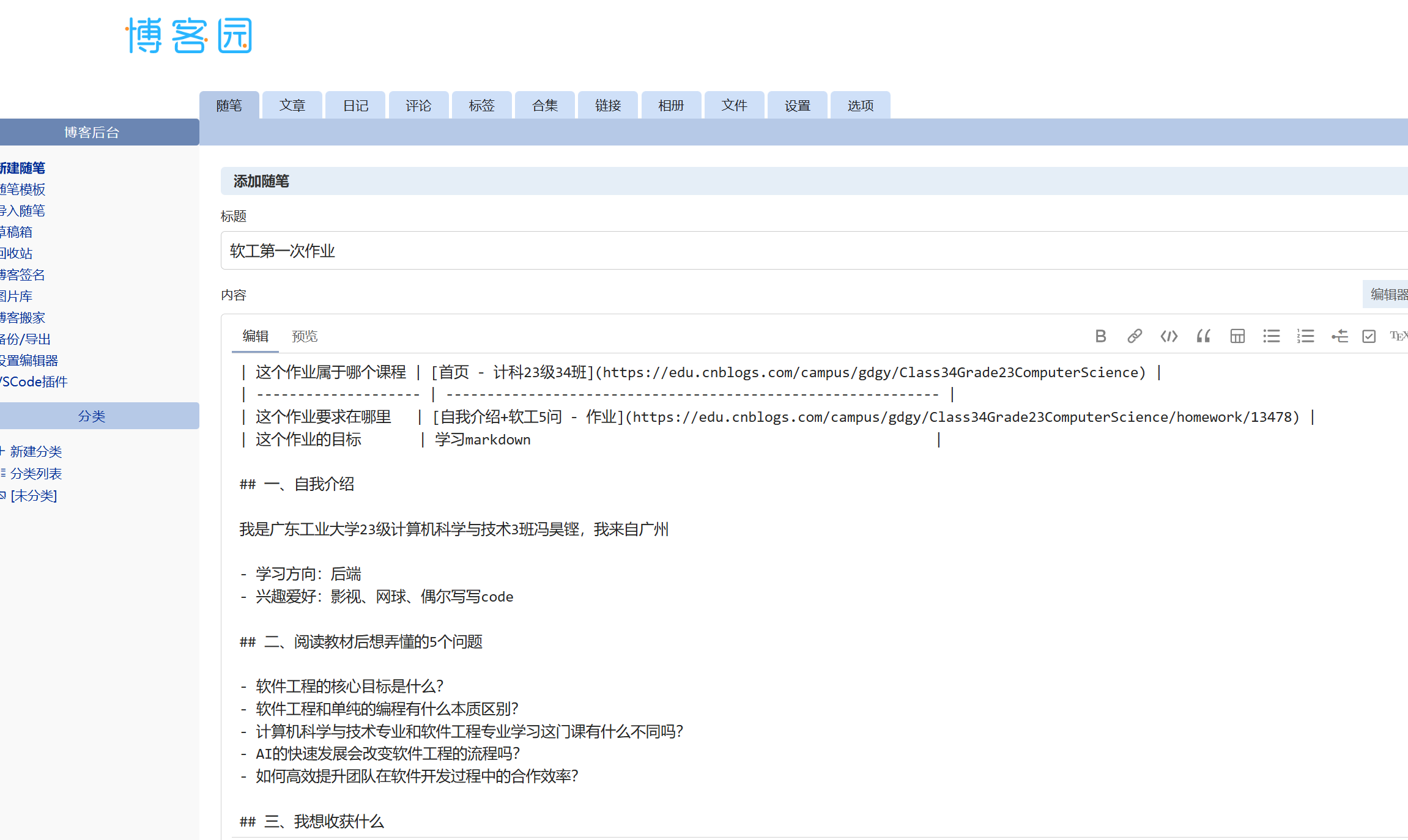Insert a code block with the code icon
The height and width of the screenshot is (840, 1408).
point(1169,336)
